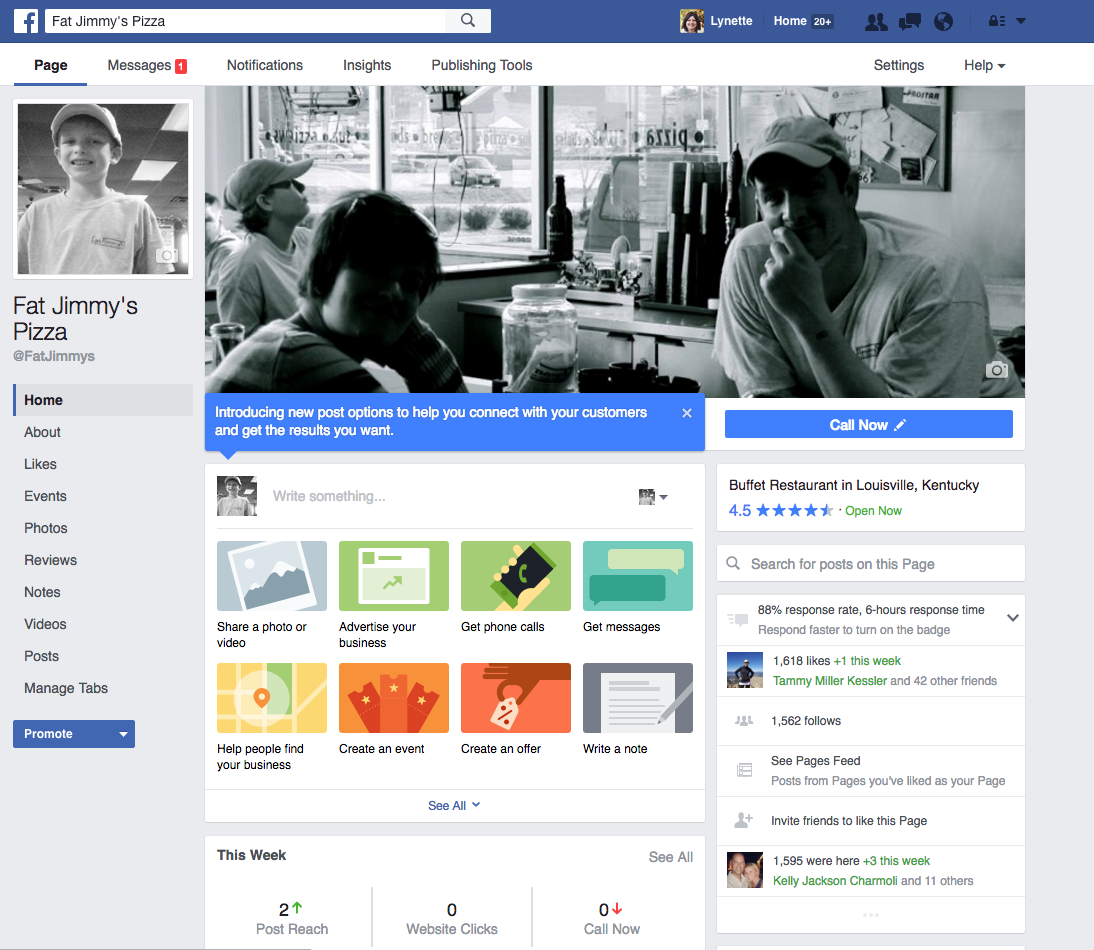Image resolution: width=1094 pixels, height=950 pixels.
Task: Open the privacy shortcuts lock icon
Action: point(996,21)
